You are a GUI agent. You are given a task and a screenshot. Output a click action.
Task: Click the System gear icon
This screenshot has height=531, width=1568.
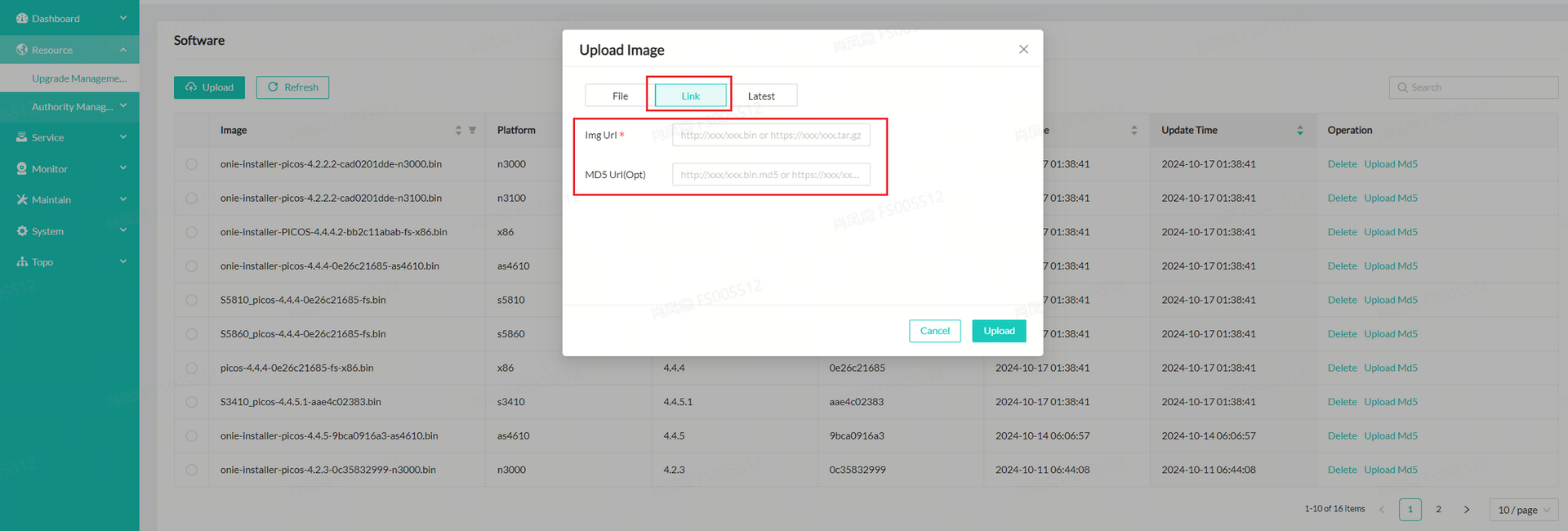point(22,231)
